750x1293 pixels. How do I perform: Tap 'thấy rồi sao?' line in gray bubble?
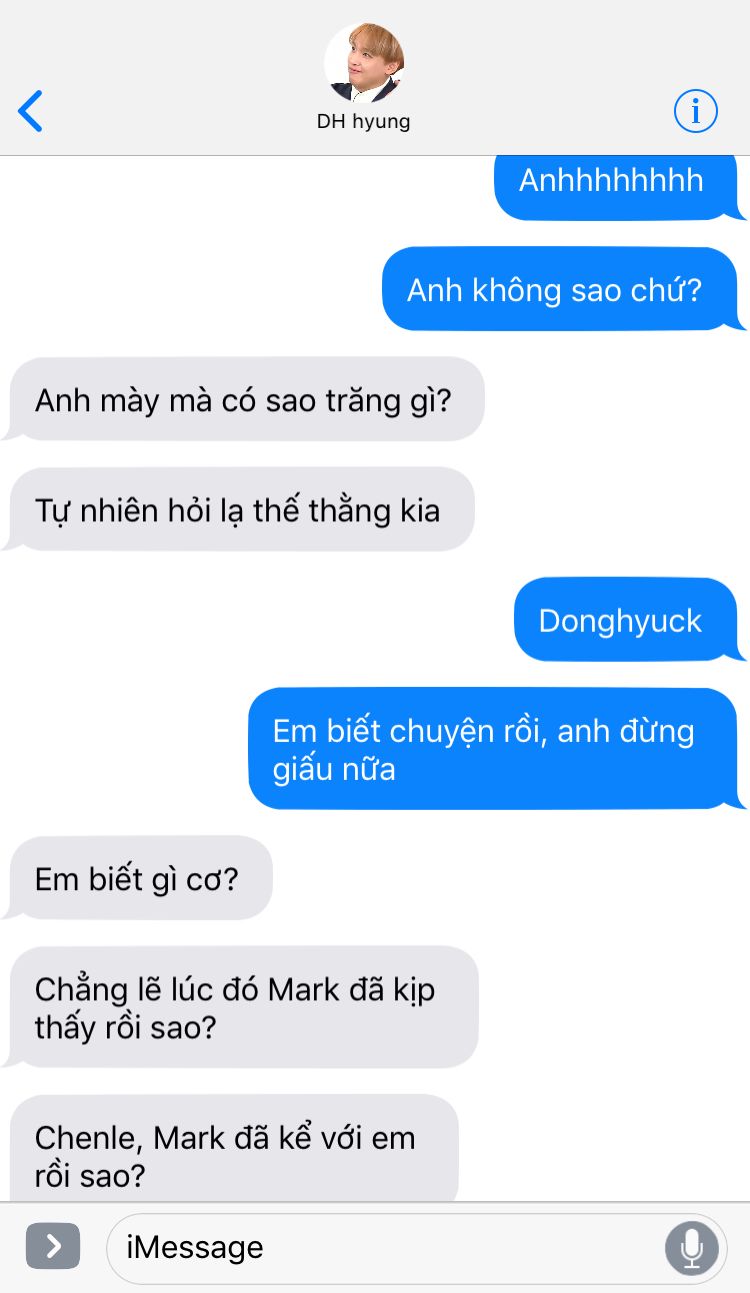point(125,1028)
